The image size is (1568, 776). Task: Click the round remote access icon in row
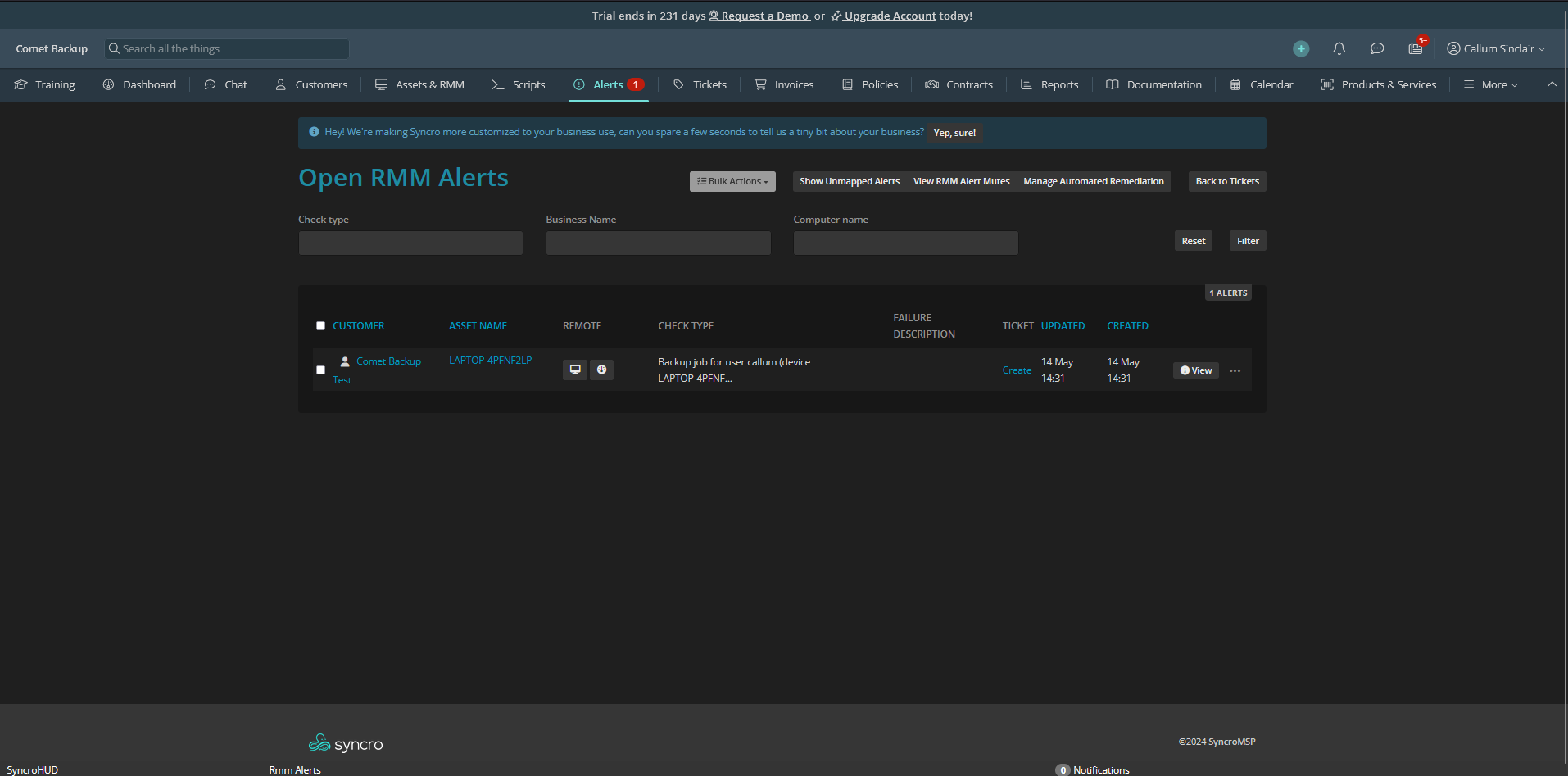601,370
